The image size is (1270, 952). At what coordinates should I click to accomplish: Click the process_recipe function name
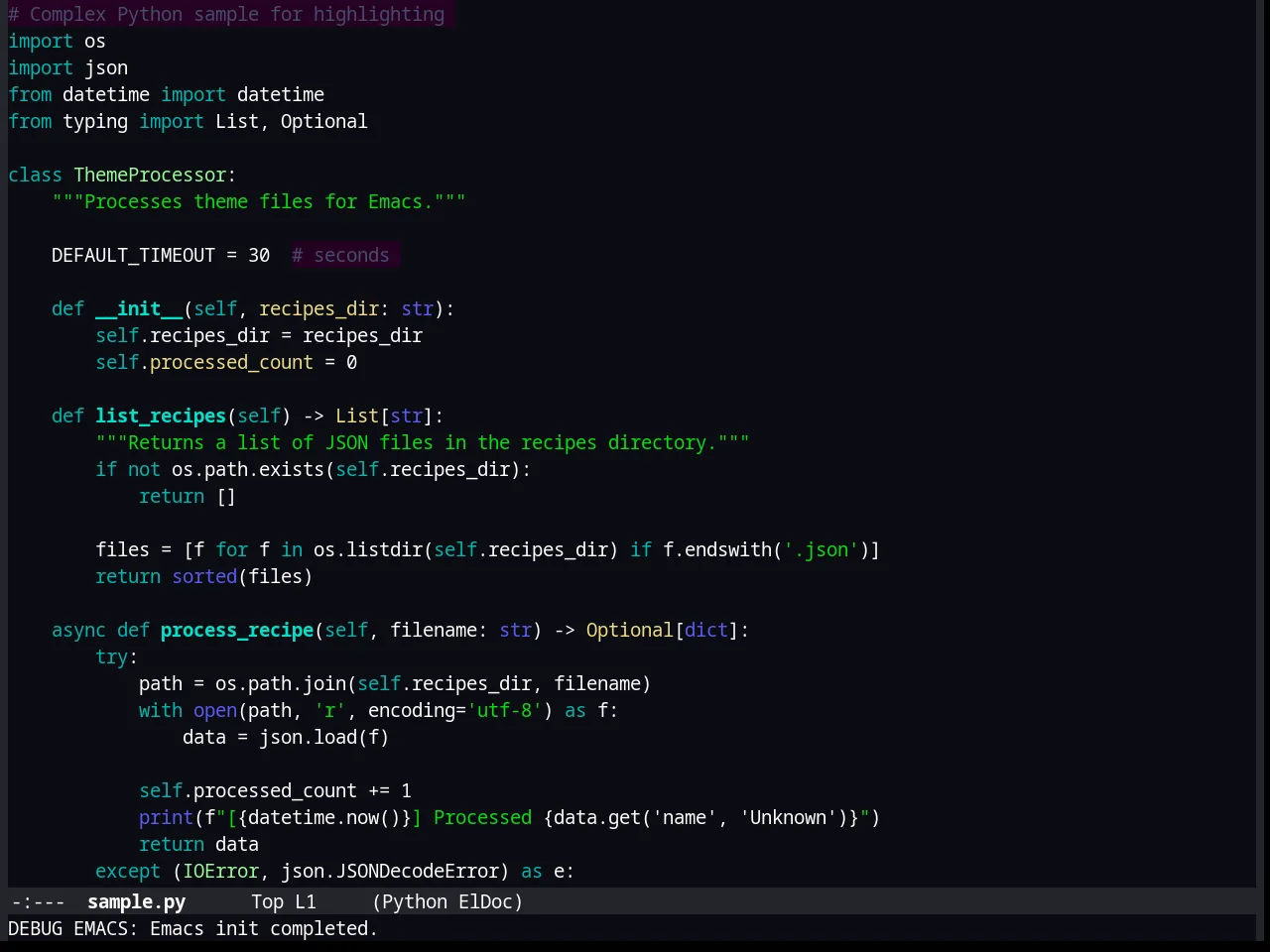click(237, 630)
